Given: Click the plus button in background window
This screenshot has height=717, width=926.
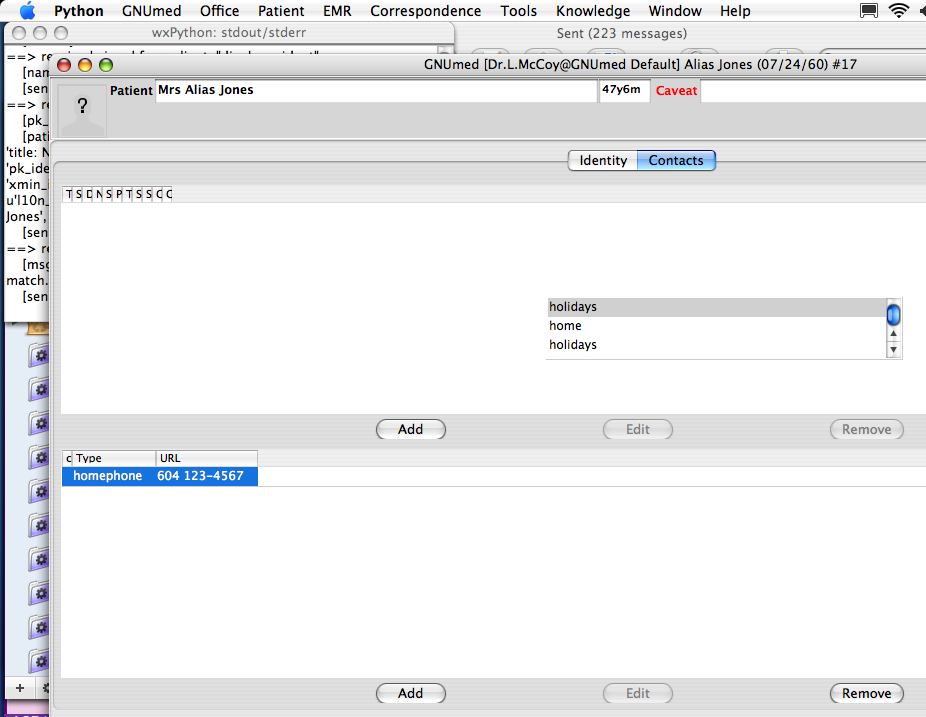Looking at the screenshot, I should click(20, 688).
